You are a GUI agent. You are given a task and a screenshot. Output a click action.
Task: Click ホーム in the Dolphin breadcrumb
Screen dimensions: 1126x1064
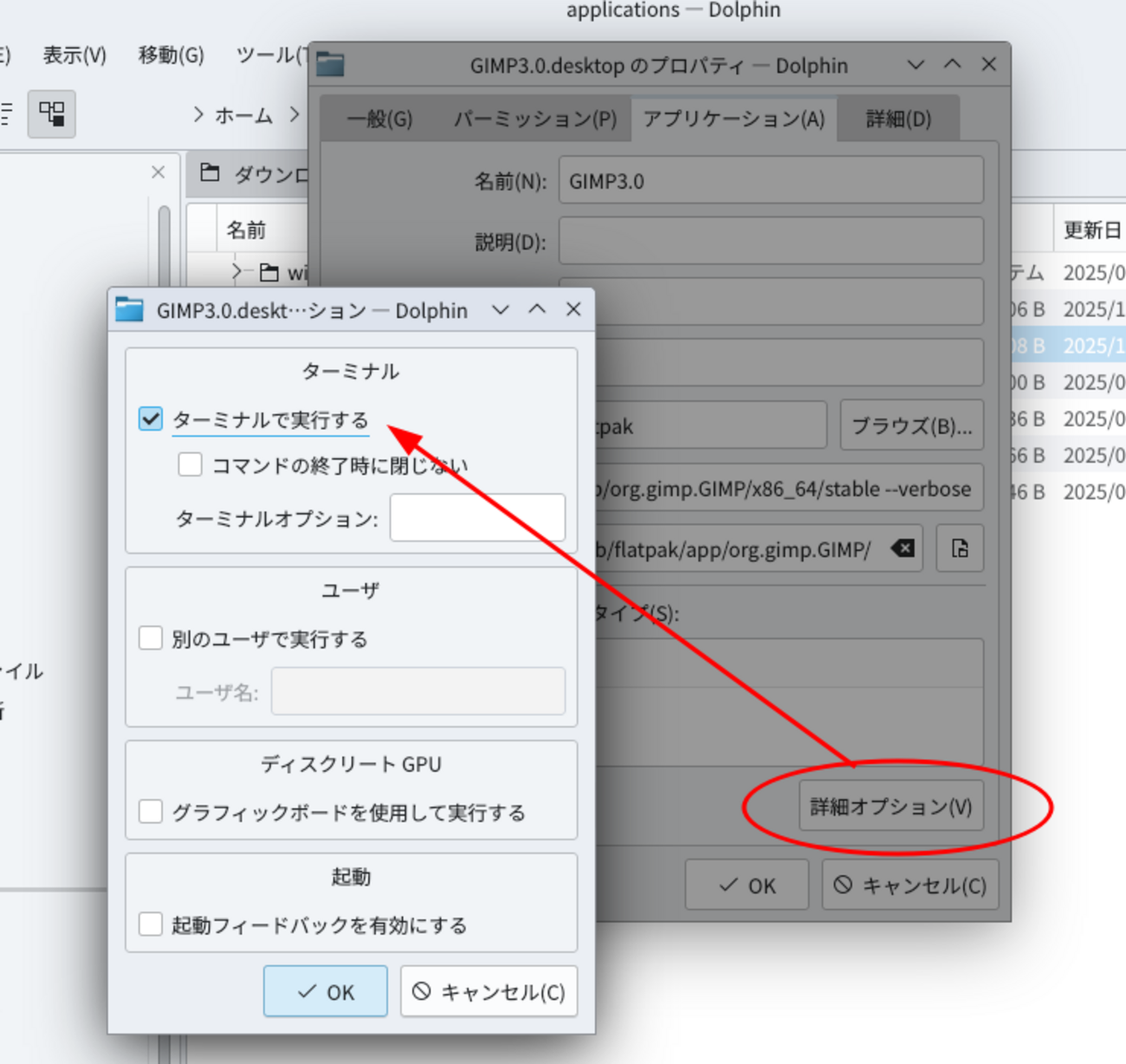243,114
